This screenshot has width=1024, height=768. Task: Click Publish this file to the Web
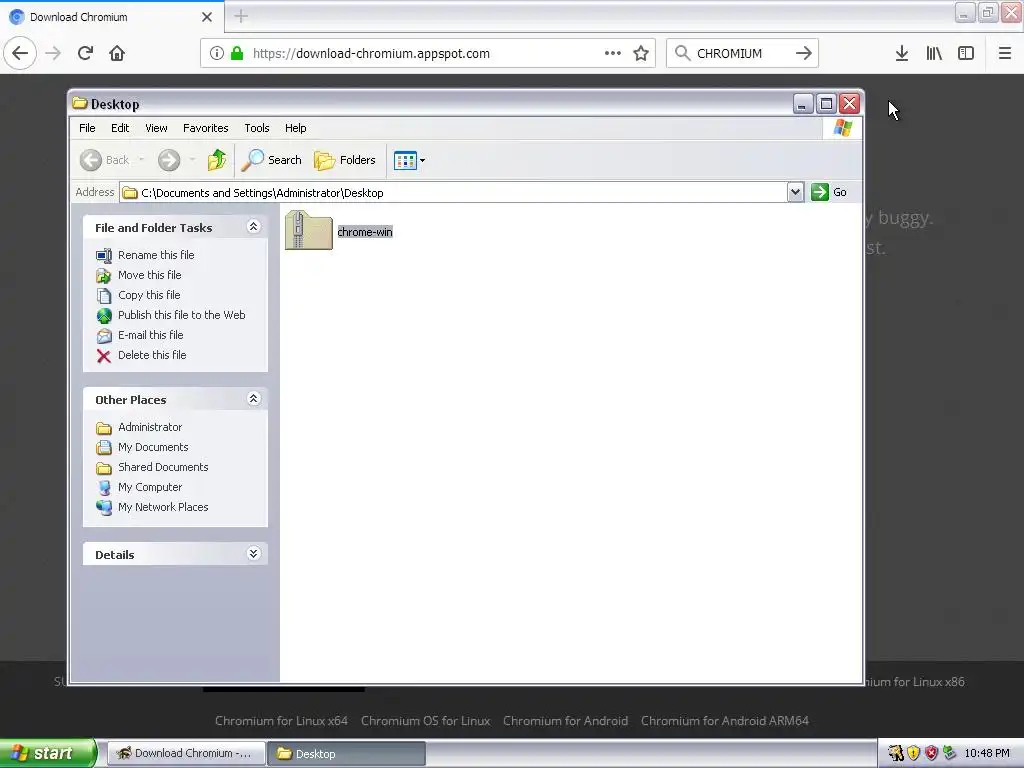[182, 315]
